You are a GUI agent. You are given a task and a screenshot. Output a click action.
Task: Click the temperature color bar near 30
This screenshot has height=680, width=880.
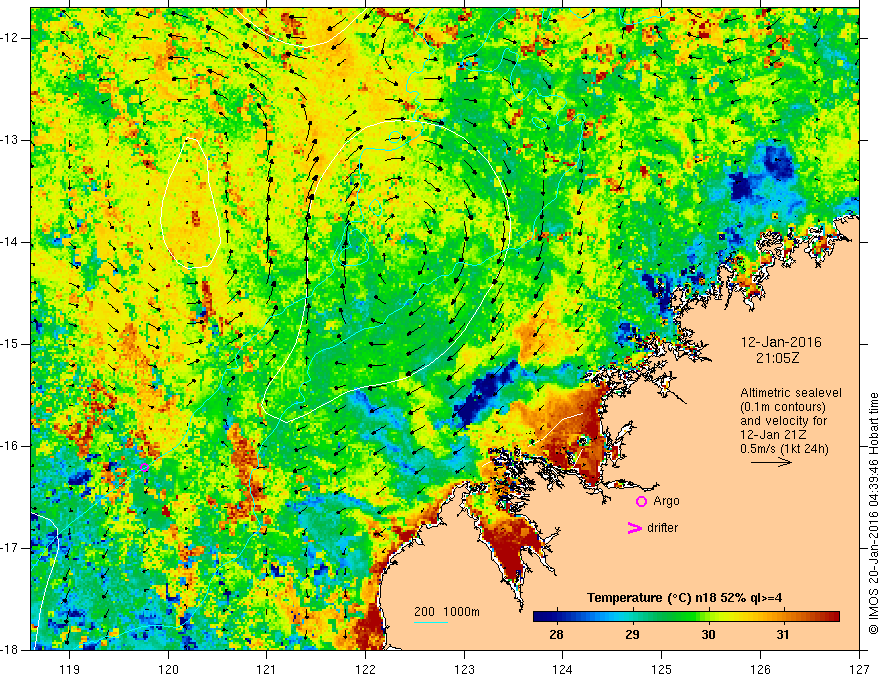[708, 617]
